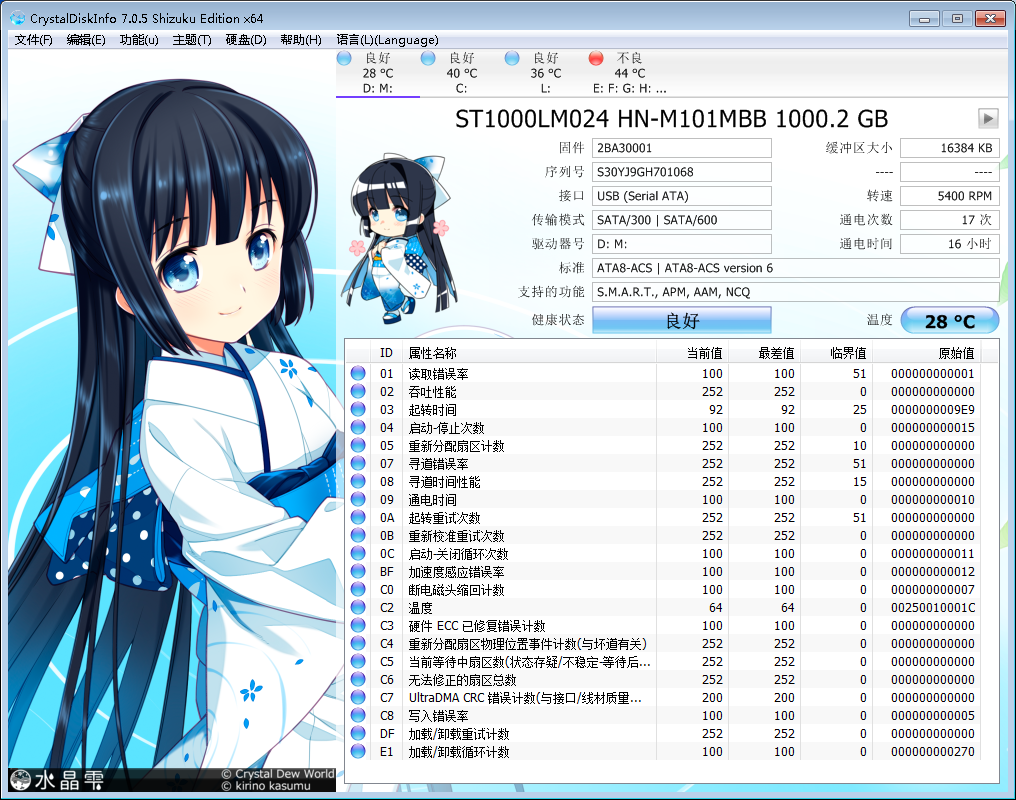Click the red 不良 status orb
Viewport: 1016px width, 800px height.
pyautogui.click(x=596, y=58)
